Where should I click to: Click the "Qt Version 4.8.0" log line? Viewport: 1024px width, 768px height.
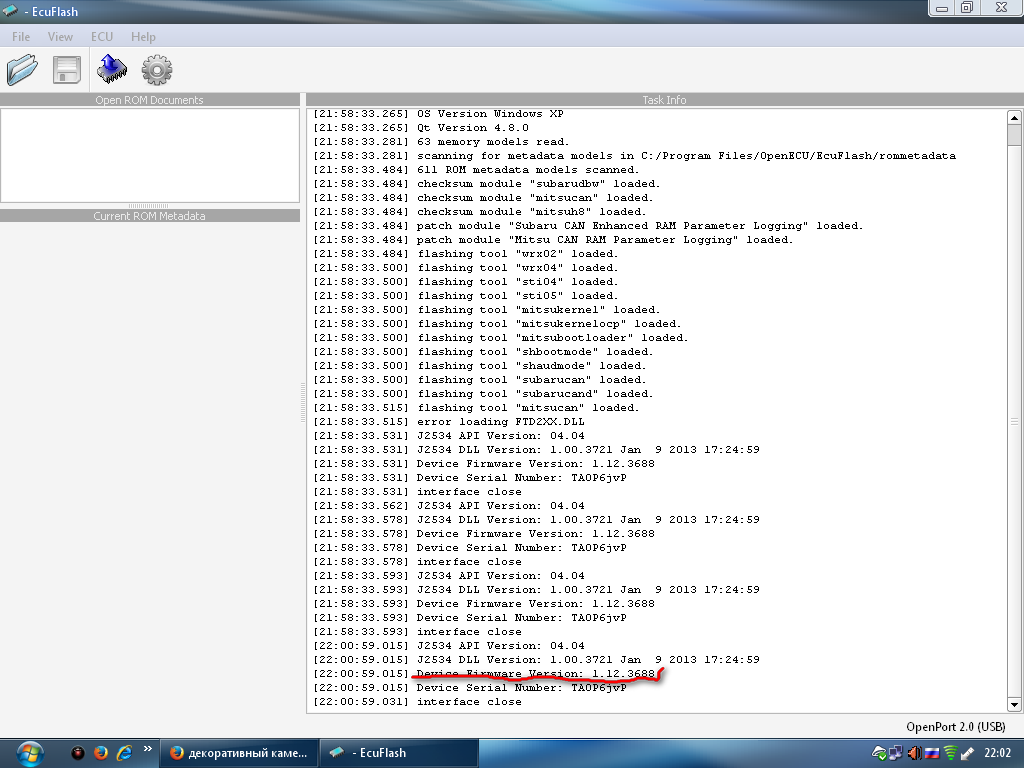click(421, 128)
